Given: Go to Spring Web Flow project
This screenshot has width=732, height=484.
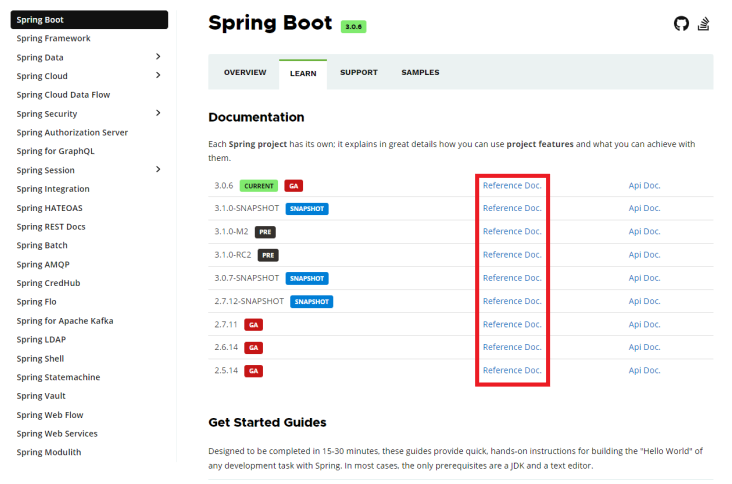Looking at the screenshot, I should [49, 415].
